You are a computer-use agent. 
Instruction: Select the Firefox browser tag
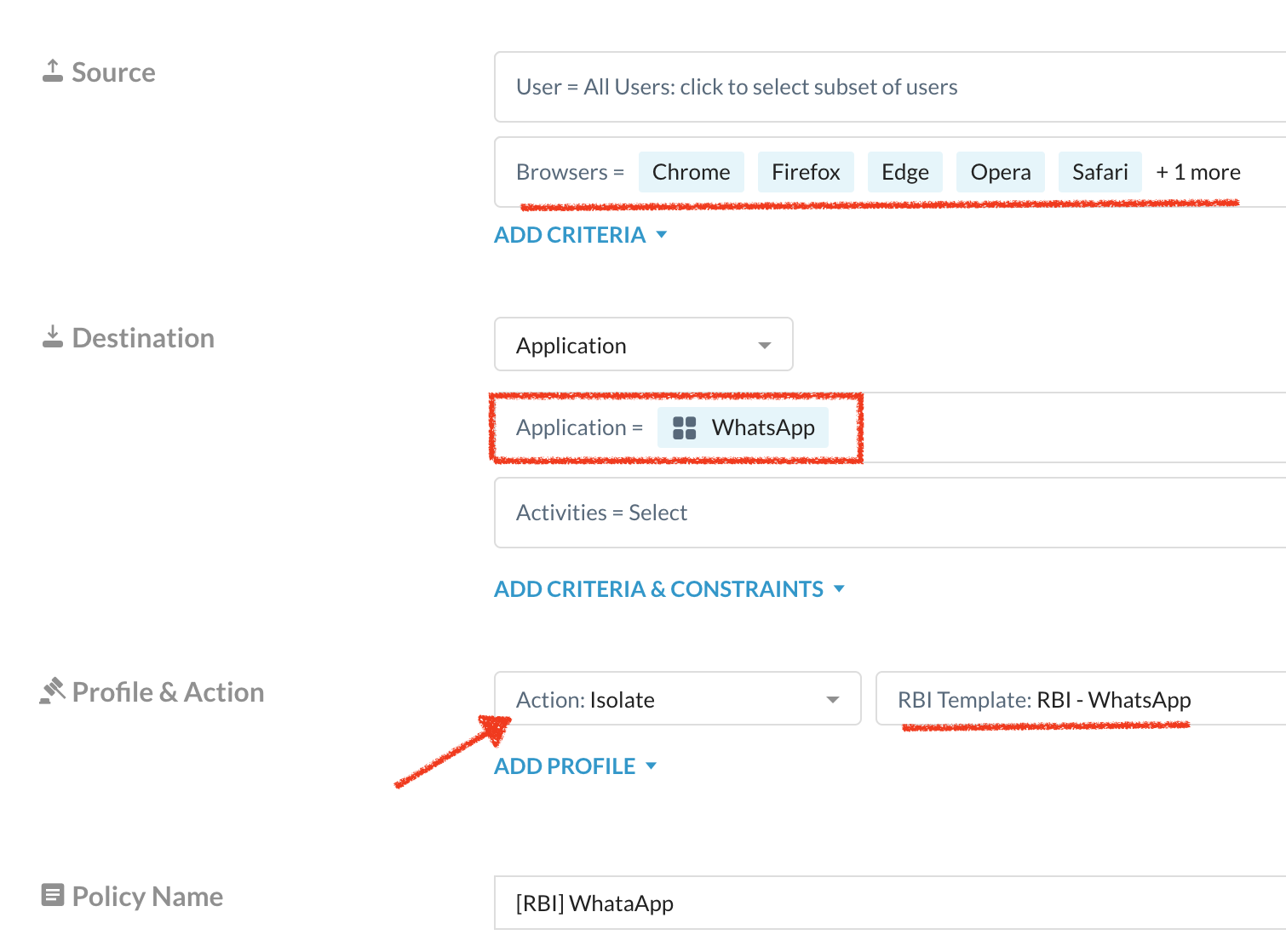coord(806,172)
